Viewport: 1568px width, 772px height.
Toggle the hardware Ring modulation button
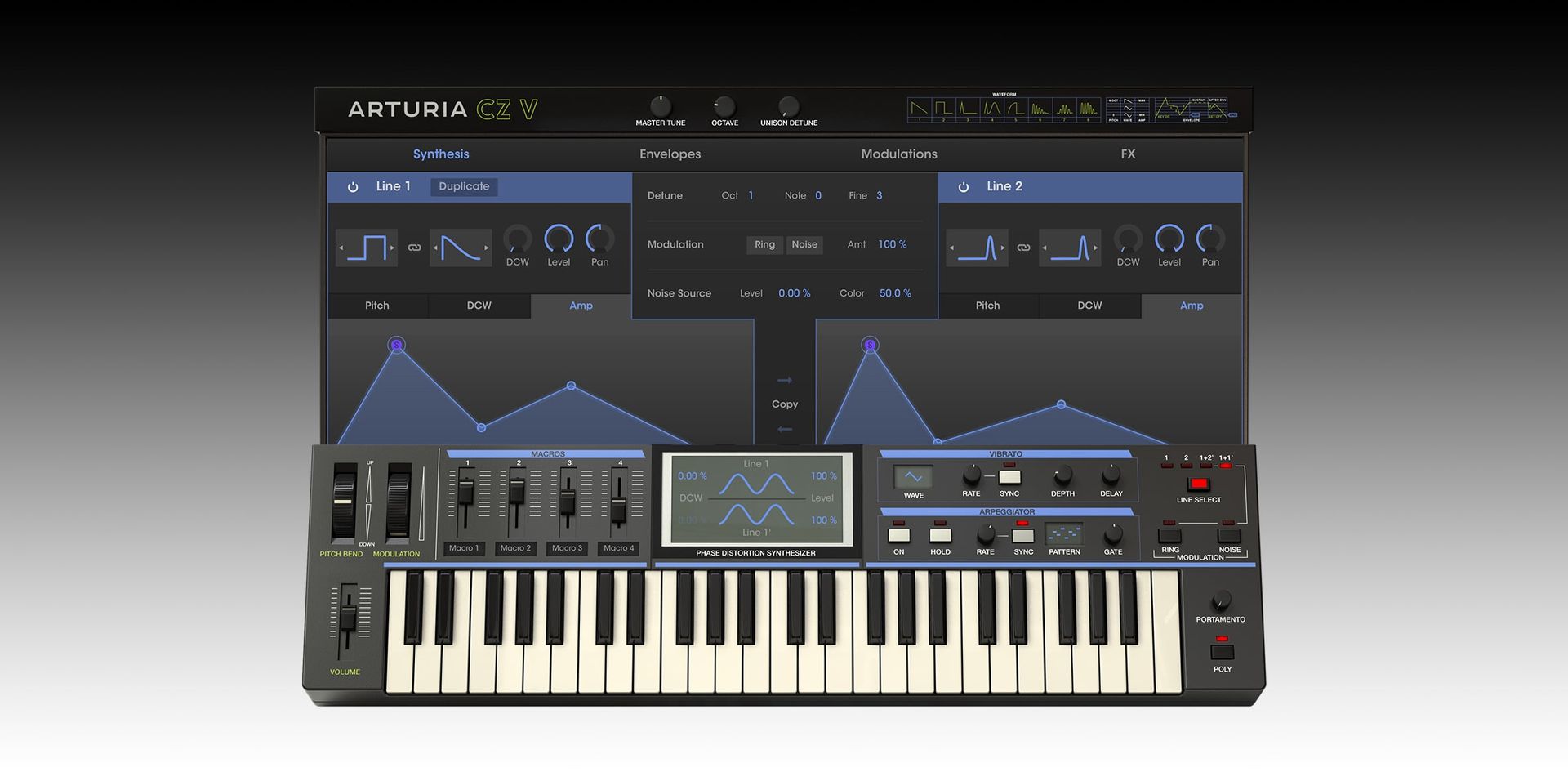(x=1169, y=536)
